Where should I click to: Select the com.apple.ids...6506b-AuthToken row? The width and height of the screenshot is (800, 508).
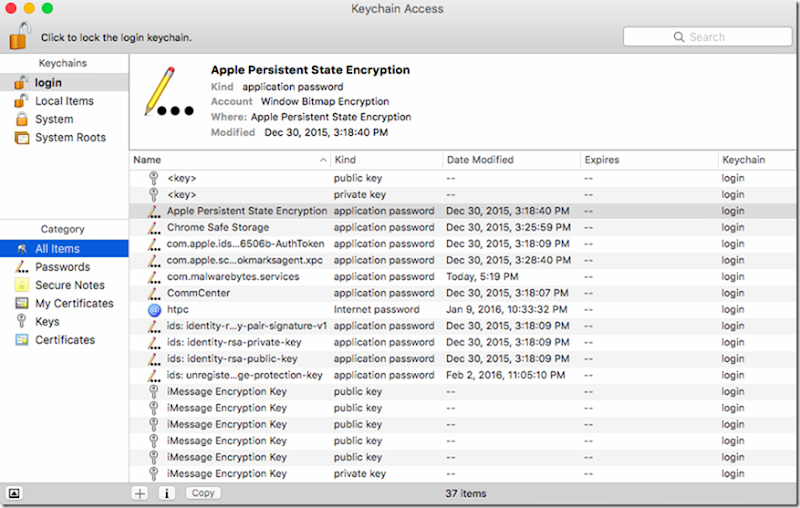pyautogui.click(x=463, y=244)
